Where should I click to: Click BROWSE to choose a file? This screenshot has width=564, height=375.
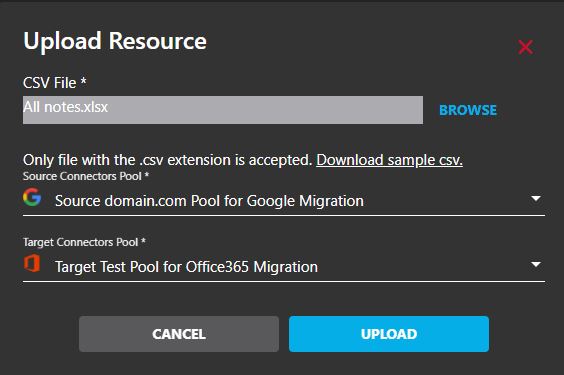468,110
